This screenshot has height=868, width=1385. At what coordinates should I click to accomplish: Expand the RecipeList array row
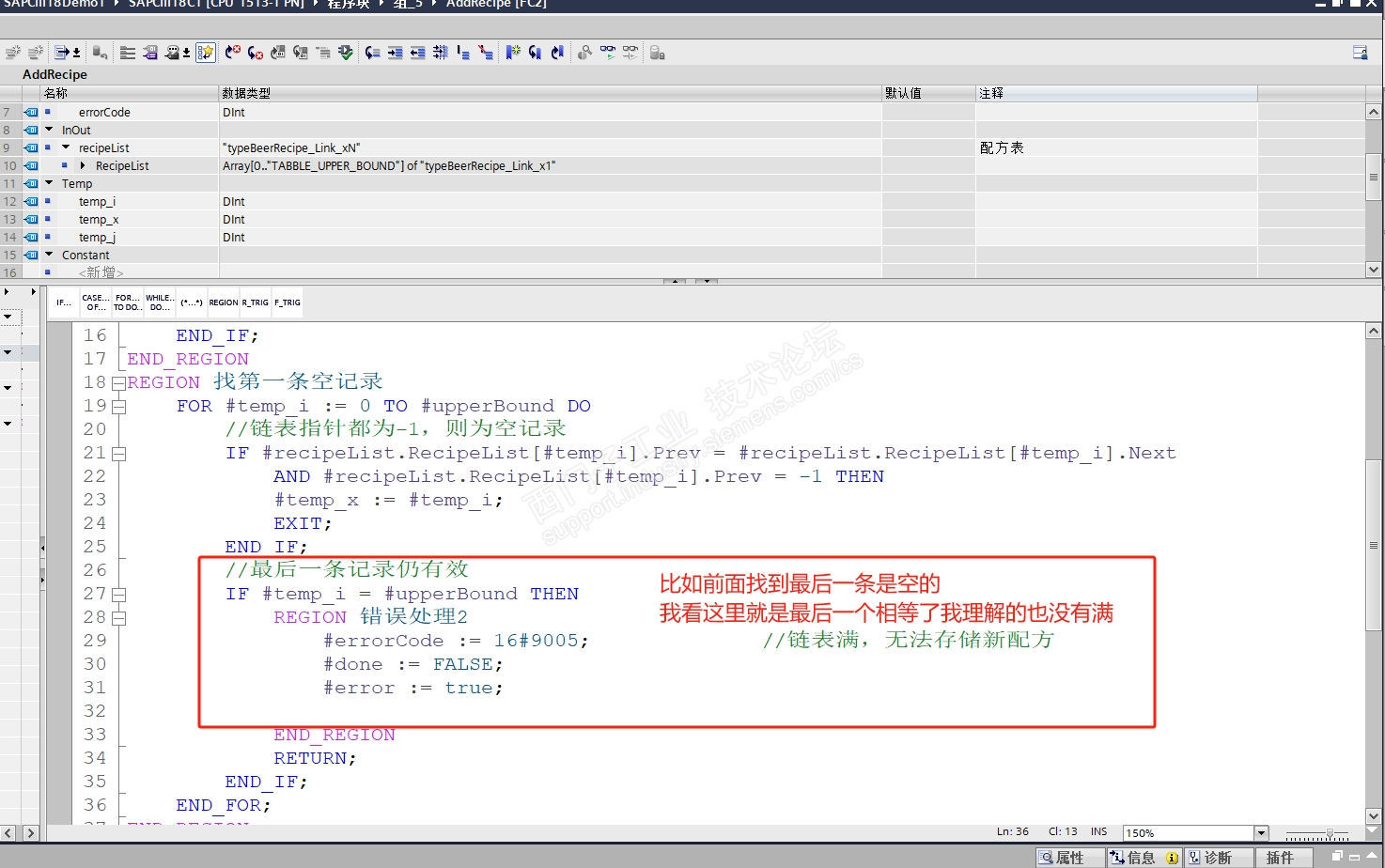(x=83, y=165)
